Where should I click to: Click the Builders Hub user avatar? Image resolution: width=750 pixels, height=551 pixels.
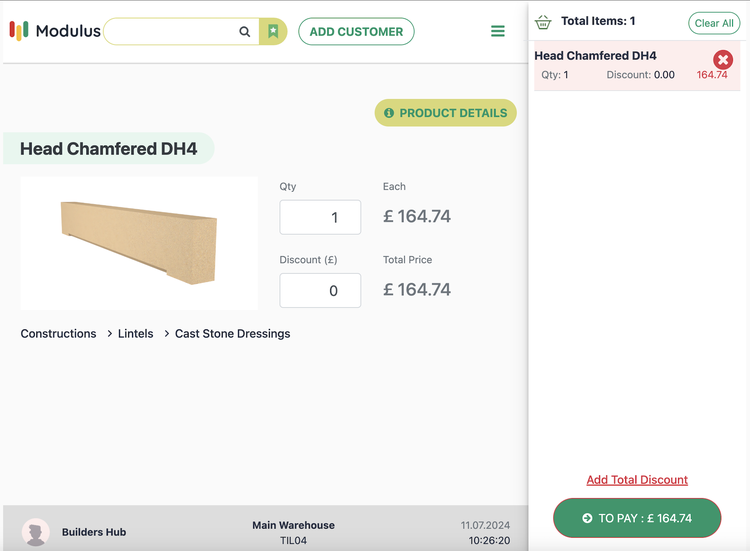pos(36,532)
